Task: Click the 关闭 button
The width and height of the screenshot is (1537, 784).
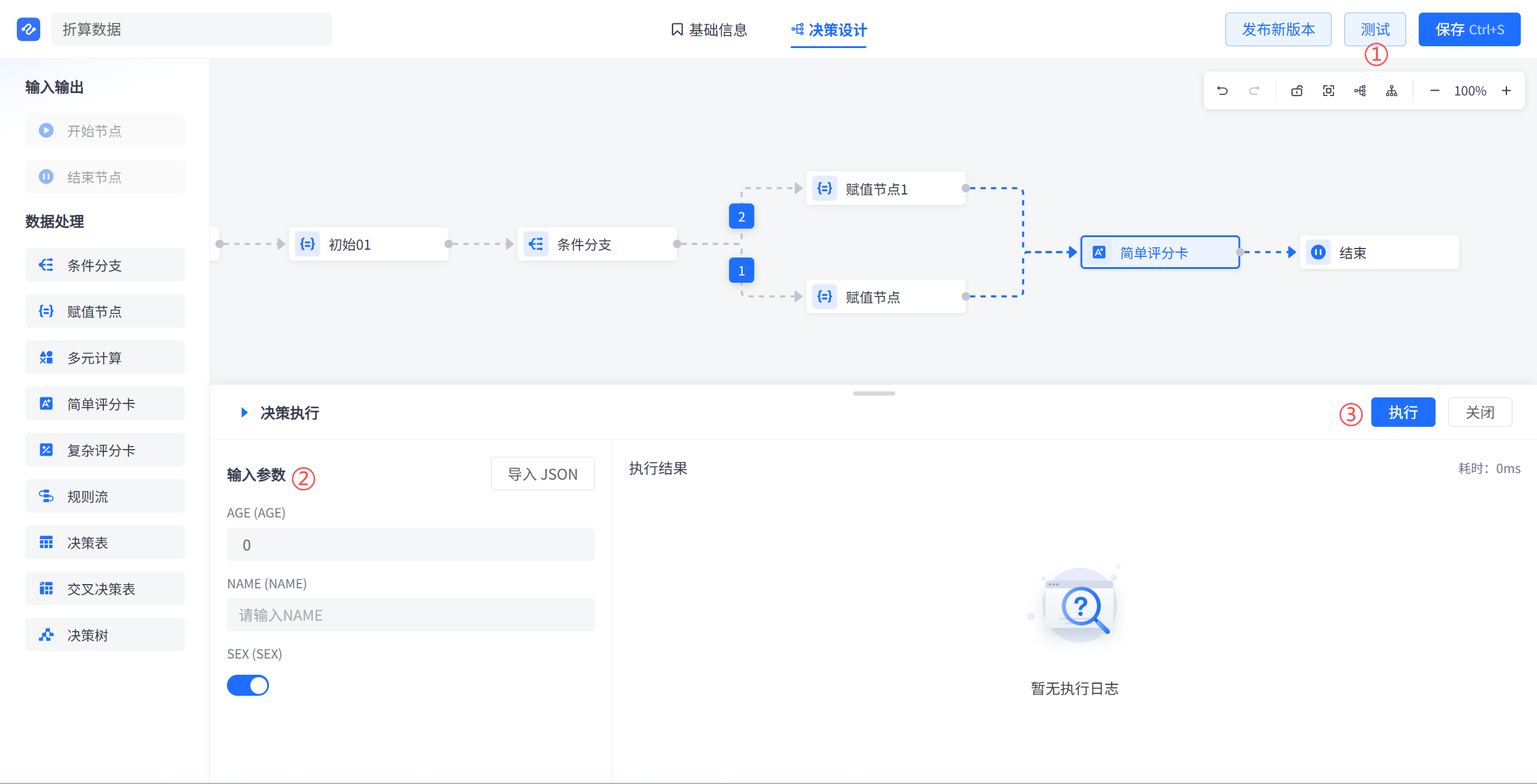Action: (1480, 412)
